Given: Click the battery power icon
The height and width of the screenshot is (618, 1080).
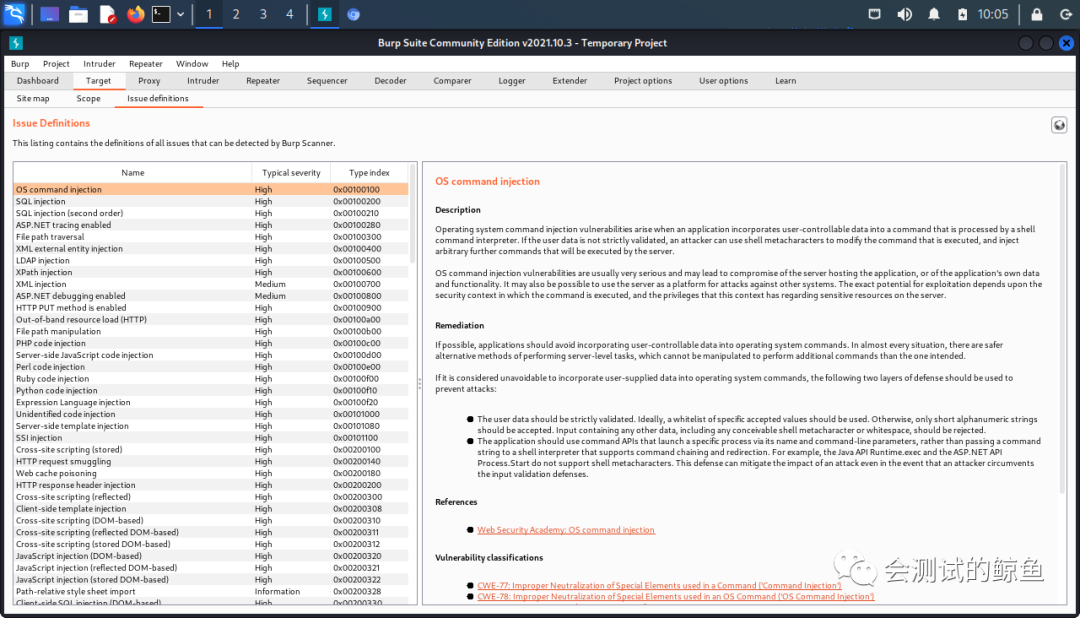Looking at the screenshot, I should [962, 14].
